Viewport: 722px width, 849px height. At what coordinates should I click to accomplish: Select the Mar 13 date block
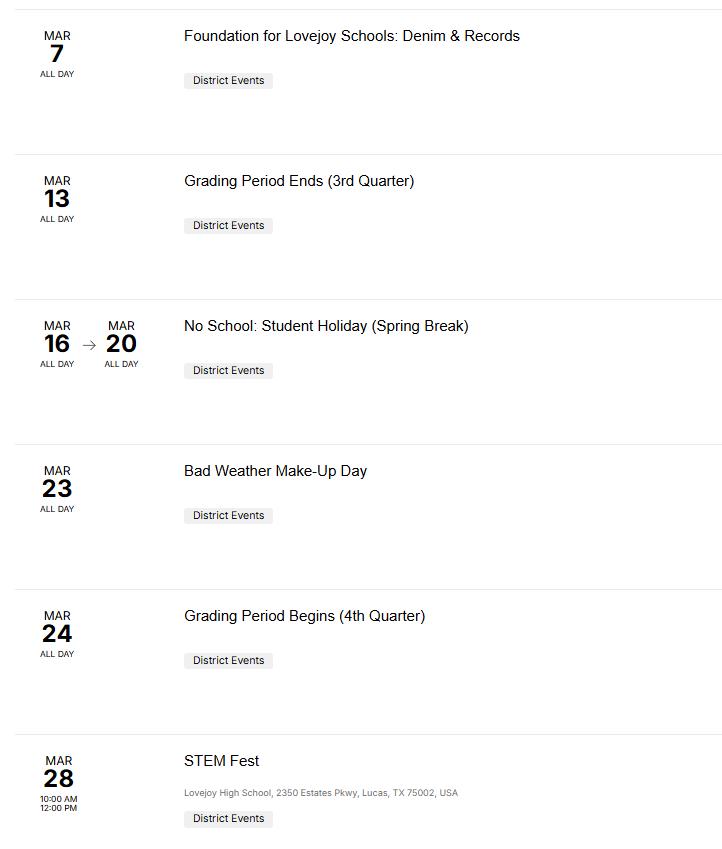pos(57,199)
